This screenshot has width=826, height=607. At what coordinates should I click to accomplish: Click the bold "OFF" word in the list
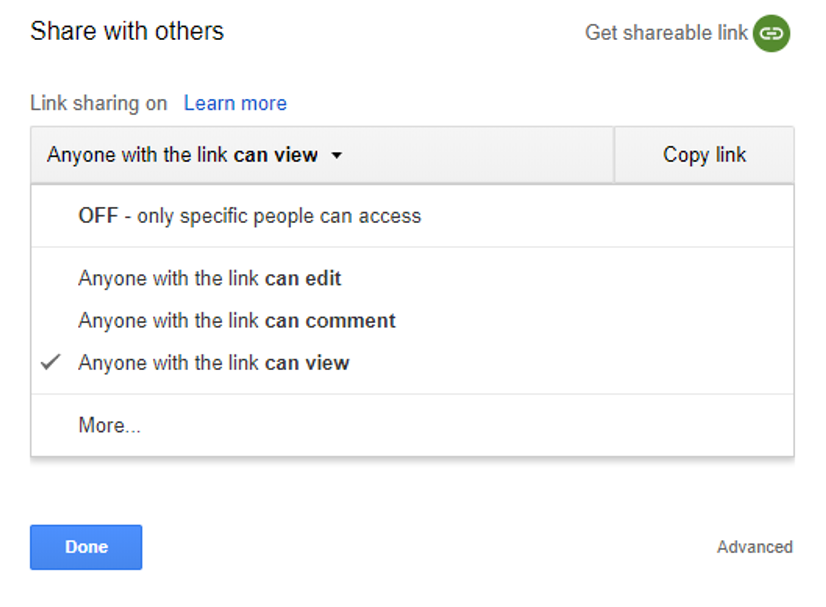[x=98, y=216]
